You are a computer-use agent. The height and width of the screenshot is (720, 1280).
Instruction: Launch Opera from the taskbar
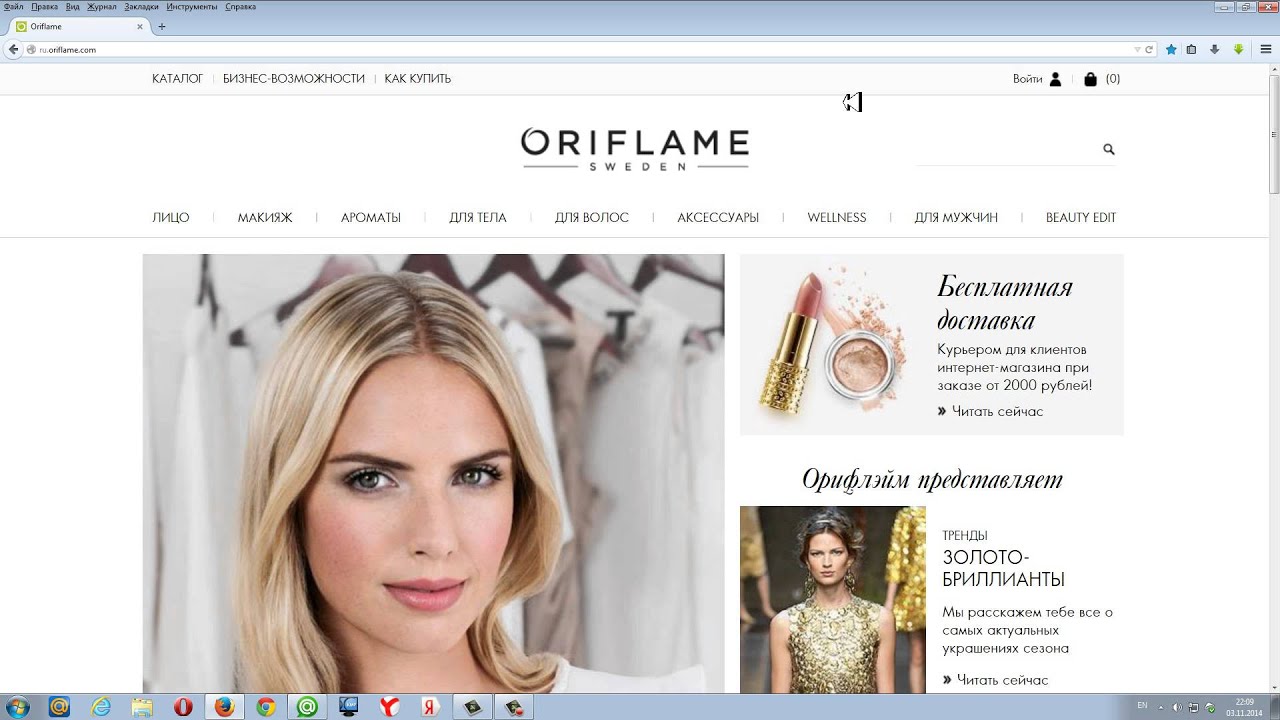[183, 707]
